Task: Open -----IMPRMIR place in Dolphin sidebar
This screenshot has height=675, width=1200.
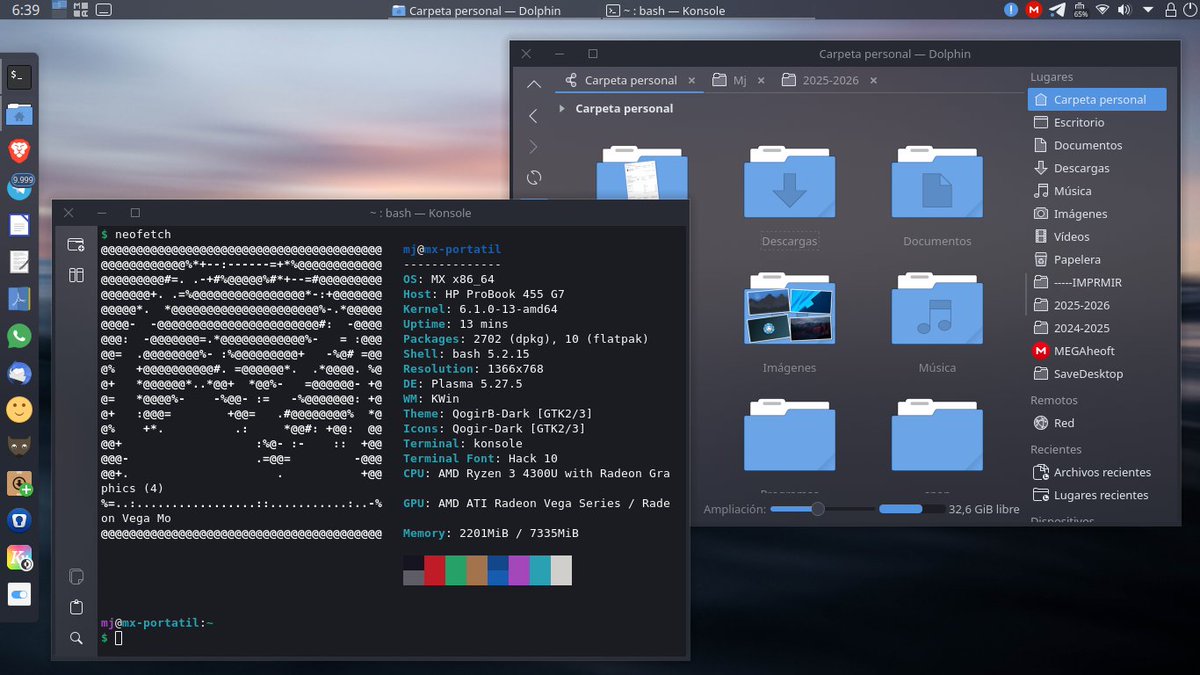Action: (x=1097, y=282)
